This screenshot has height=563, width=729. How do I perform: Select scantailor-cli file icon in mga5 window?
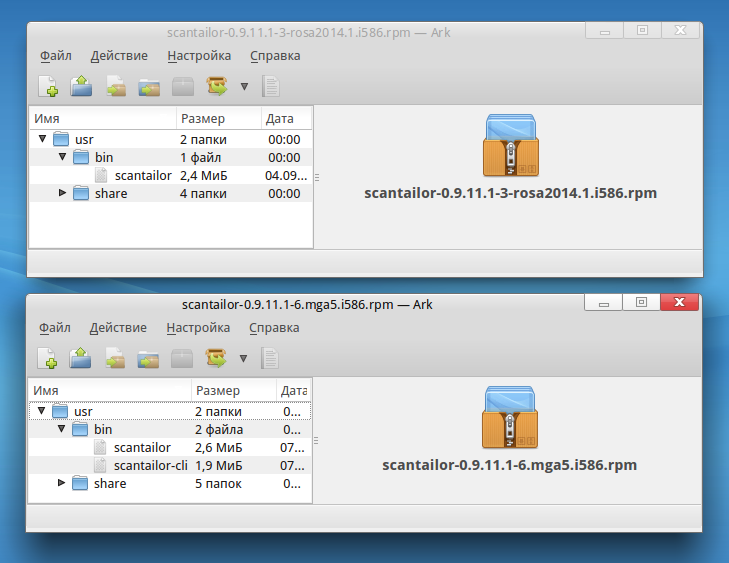click(x=100, y=465)
